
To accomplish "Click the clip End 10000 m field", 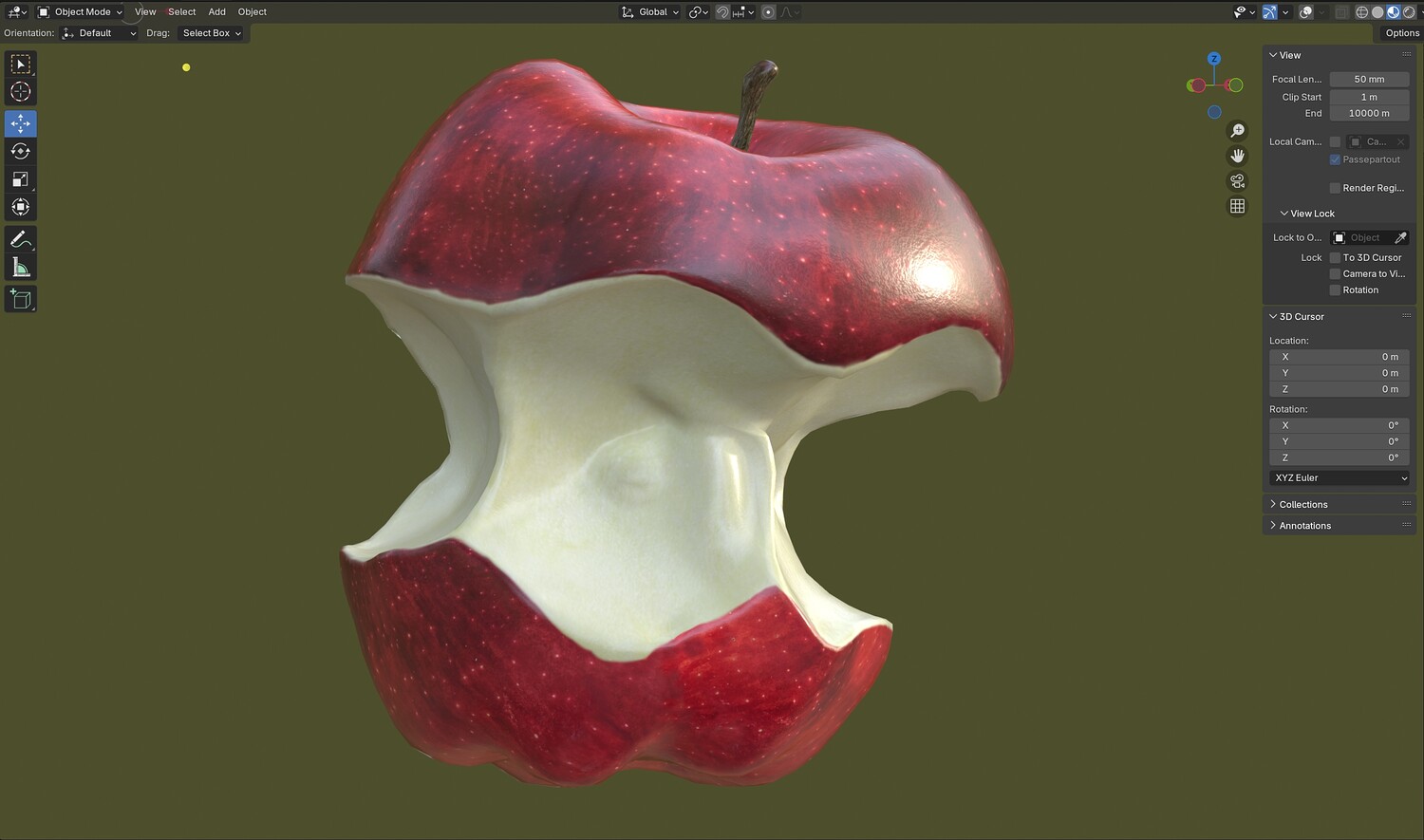I will coord(1369,113).
